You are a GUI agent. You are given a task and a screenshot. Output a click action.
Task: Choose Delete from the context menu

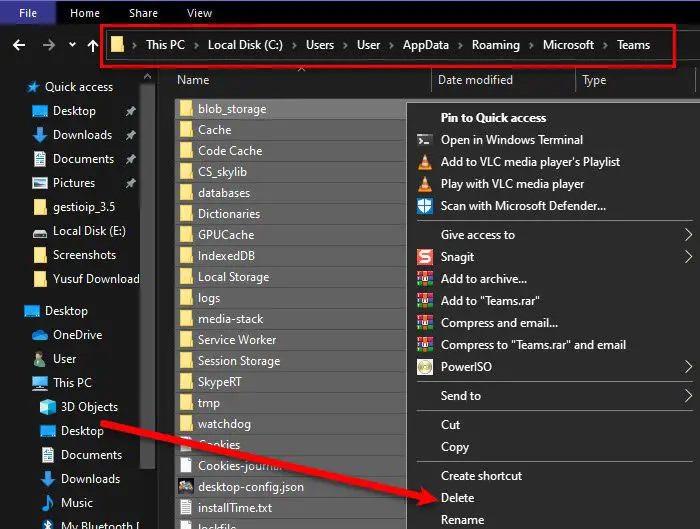(457, 498)
